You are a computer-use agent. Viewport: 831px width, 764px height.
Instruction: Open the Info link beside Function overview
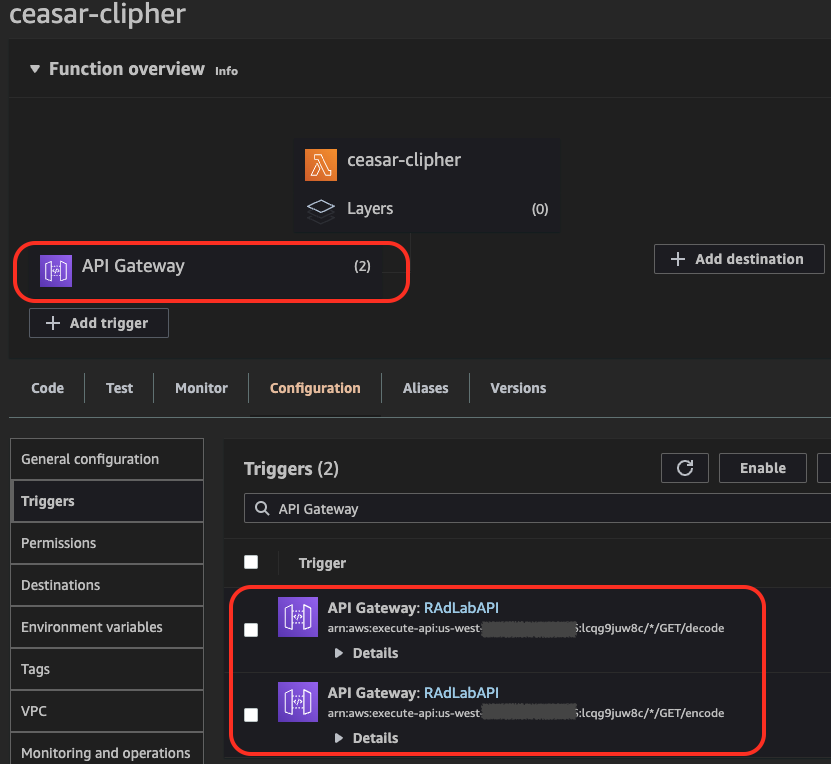[x=226, y=71]
